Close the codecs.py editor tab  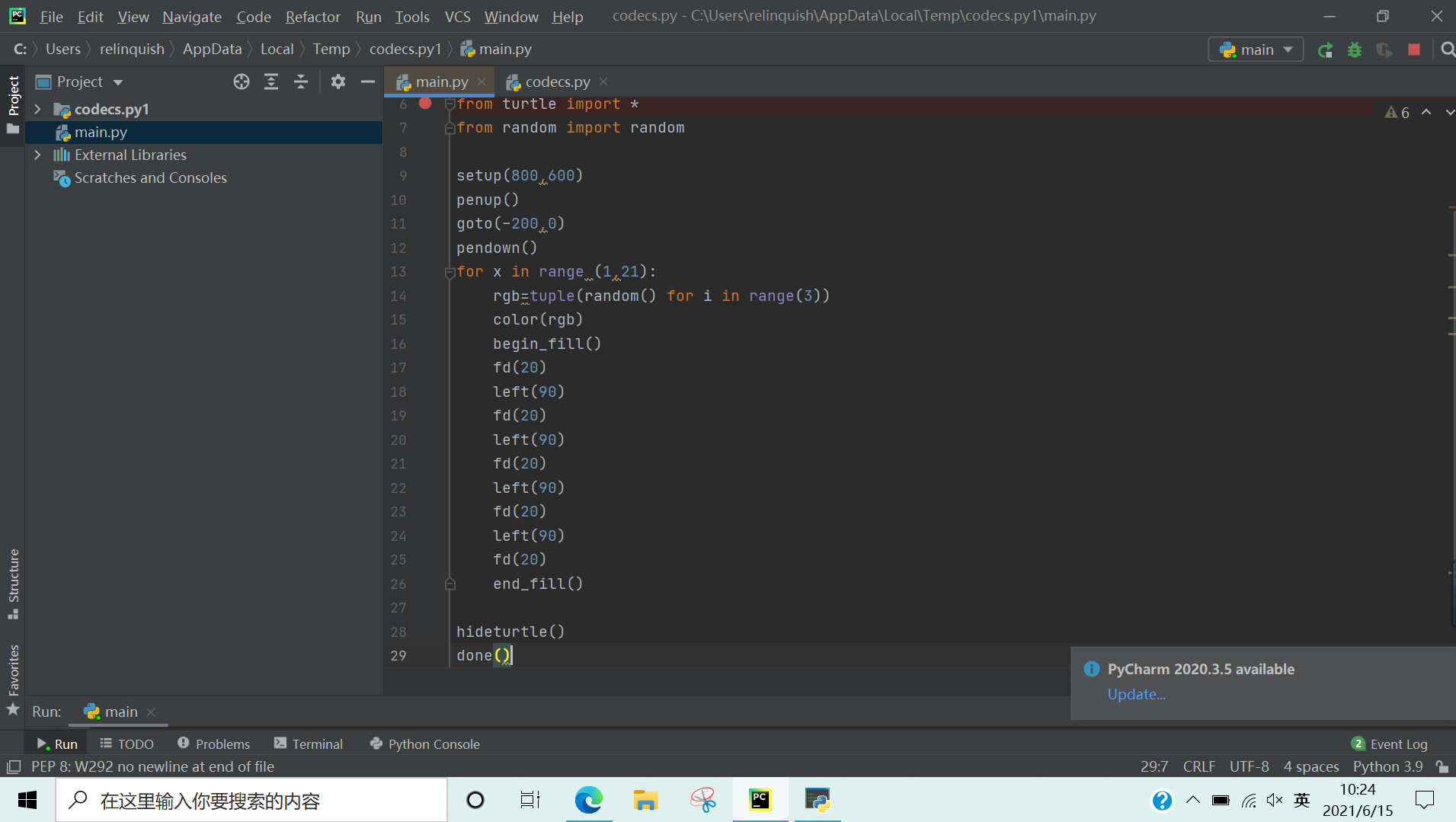point(603,82)
